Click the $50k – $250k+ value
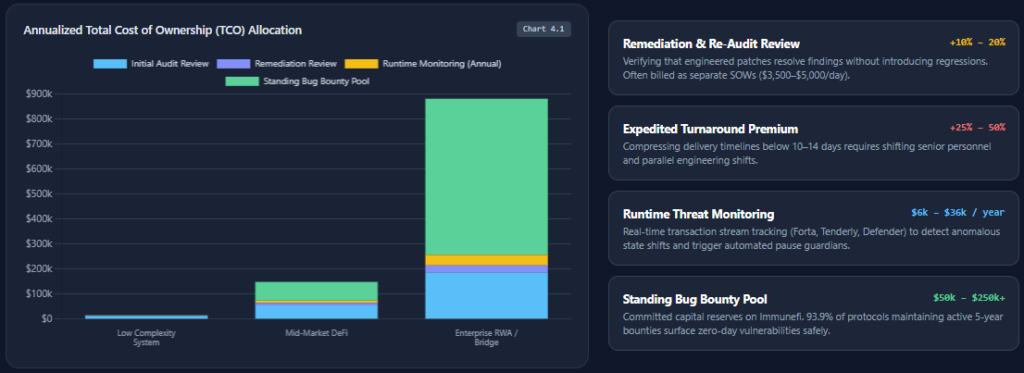 pyautogui.click(x=969, y=298)
